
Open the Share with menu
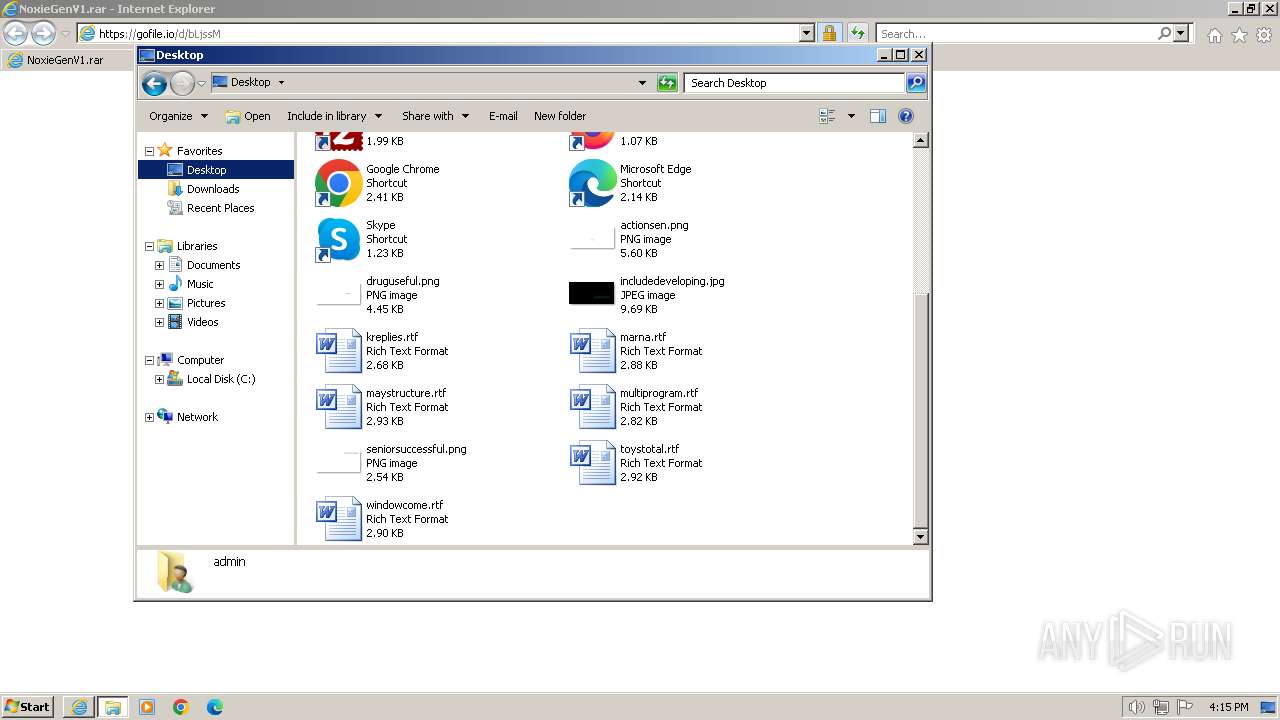[435, 116]
